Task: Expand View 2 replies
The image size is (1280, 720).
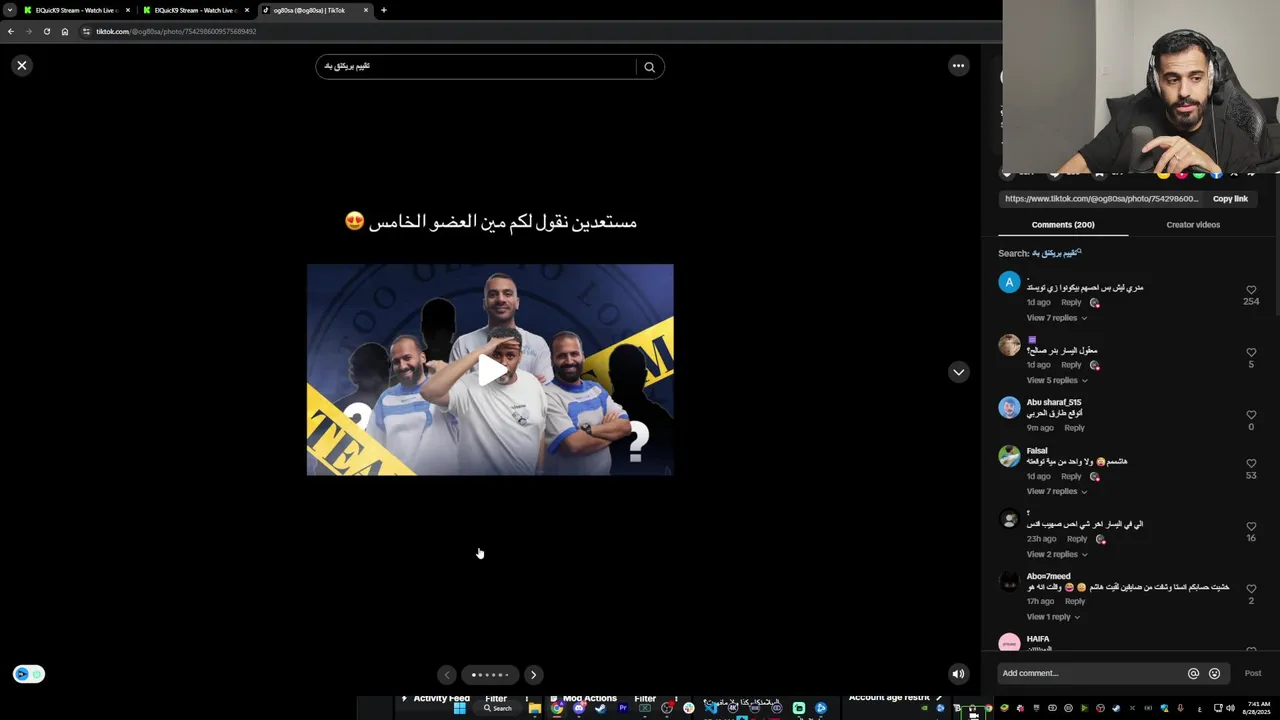Action: click(1057, 554)
